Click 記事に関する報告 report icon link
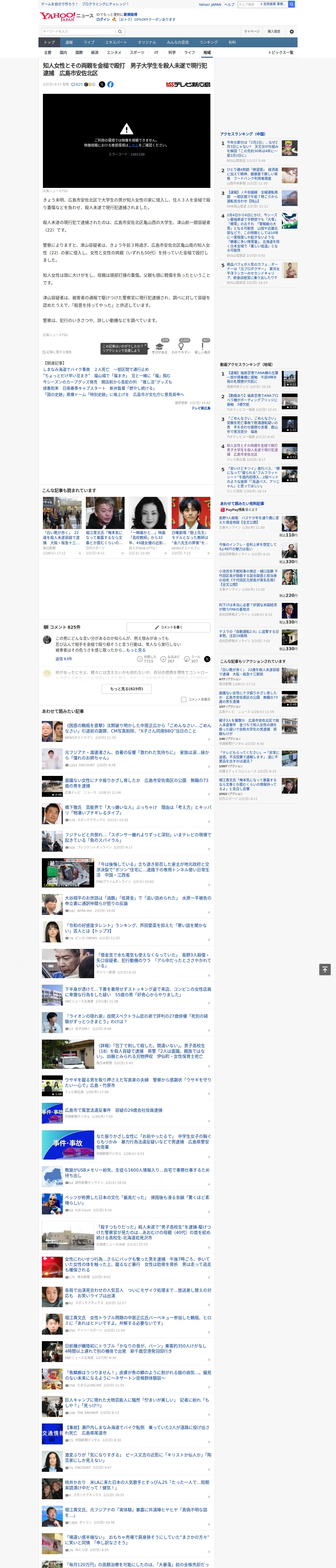336x1568 pixels. coord(57,352)
